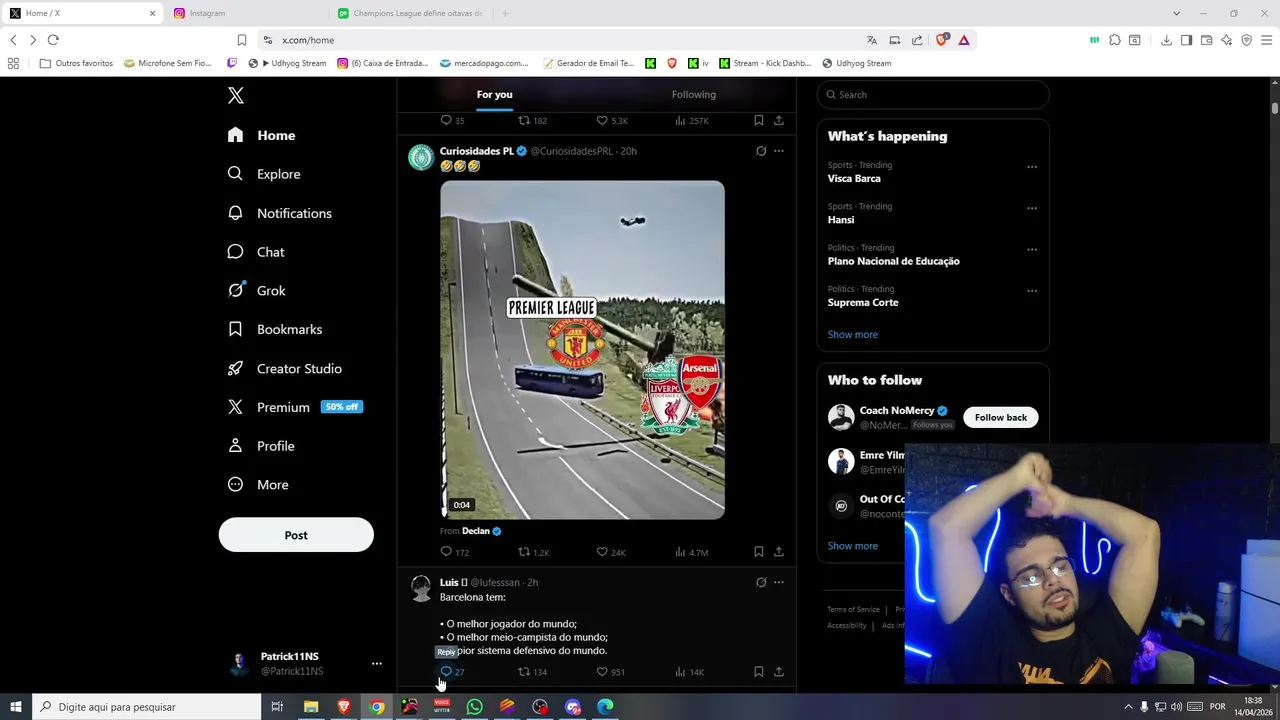This screenshot has width=1280, height=720.
Task: Open mercadopago.com bookmark
Action: pyautogui.click(x=484, y=63)
